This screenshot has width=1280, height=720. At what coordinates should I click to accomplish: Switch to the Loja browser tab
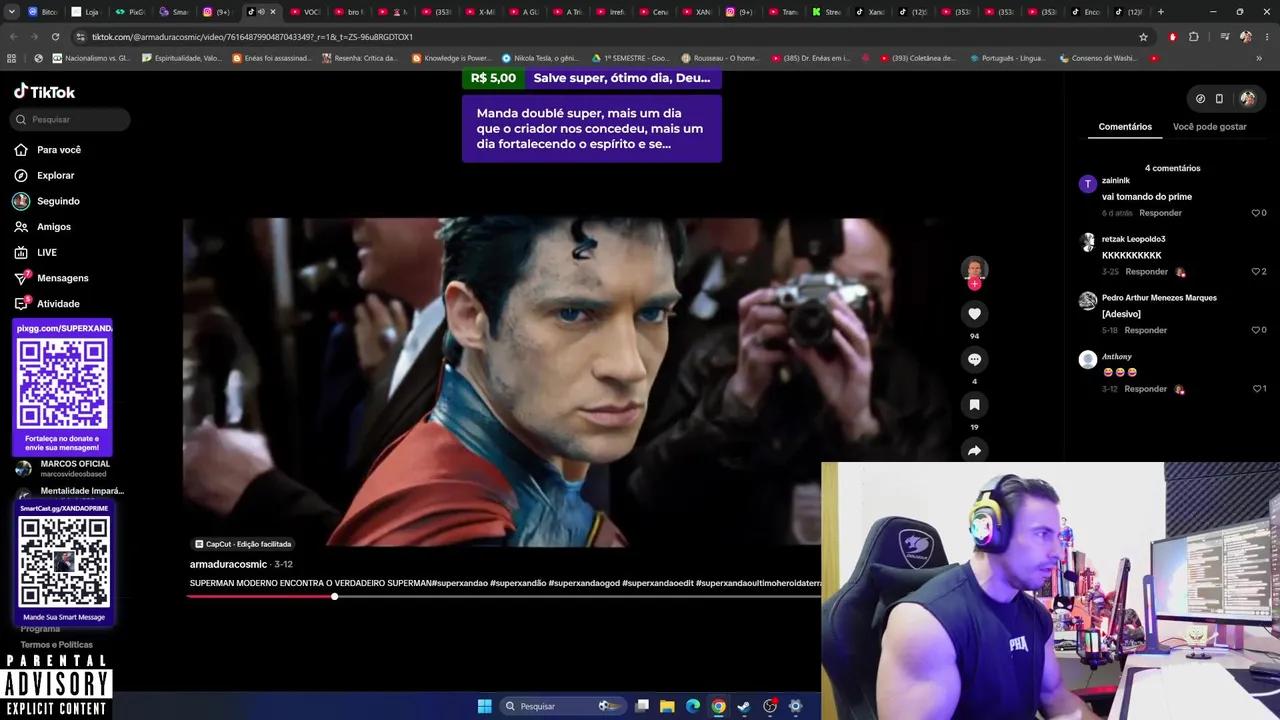[87, 12]
